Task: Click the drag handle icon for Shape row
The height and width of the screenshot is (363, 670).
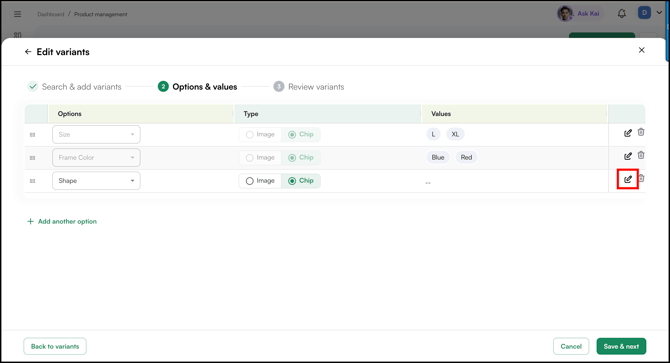Action: pos(32,181)
